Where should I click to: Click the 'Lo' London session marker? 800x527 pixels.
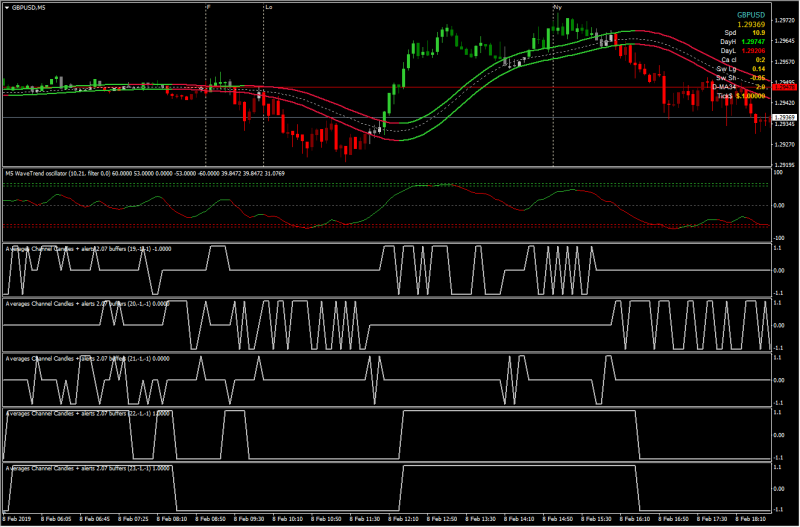point(268,7)
